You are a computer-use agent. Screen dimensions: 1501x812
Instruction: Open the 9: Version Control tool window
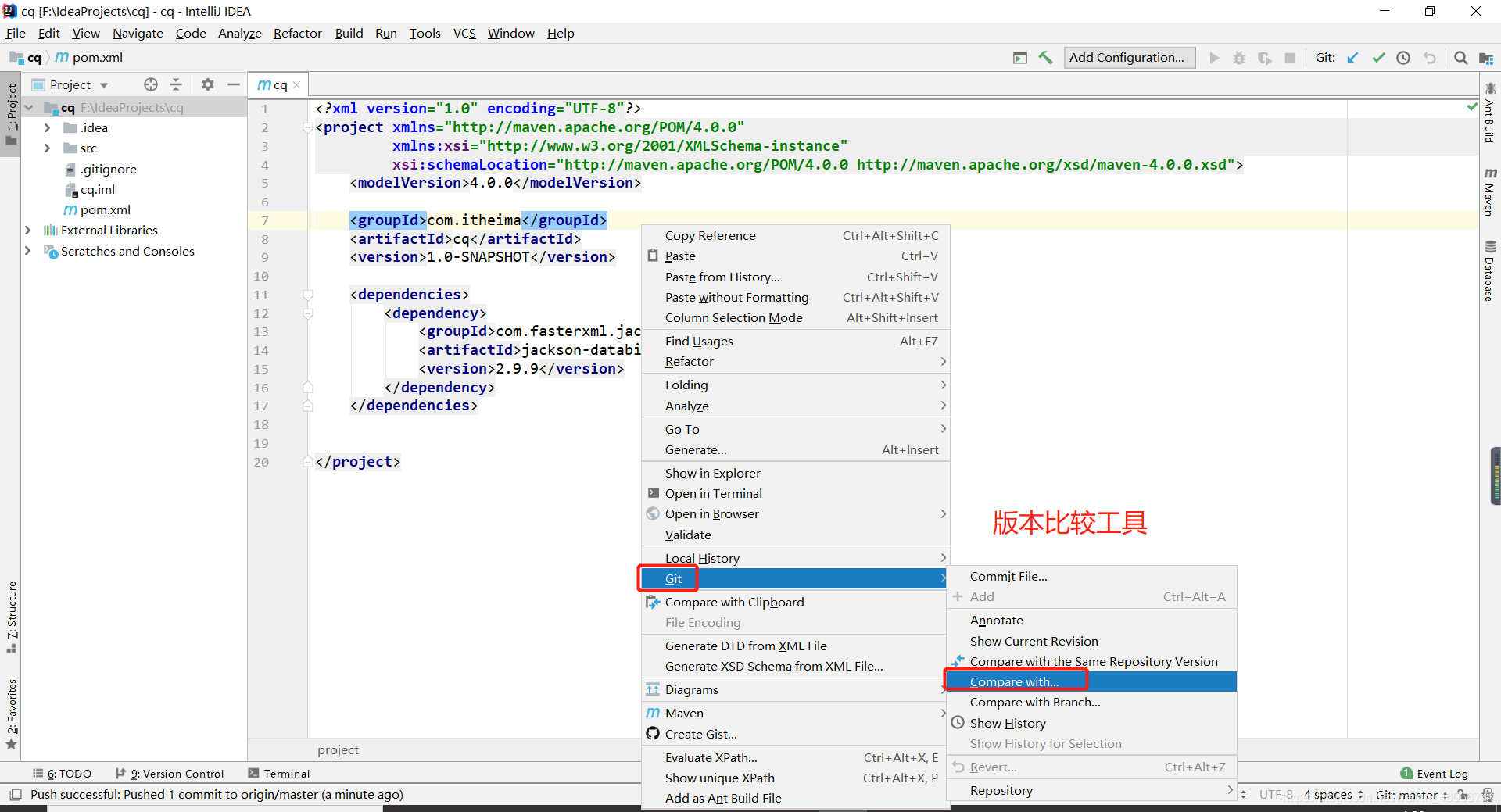pyautogui.click(x=170, y=774)
